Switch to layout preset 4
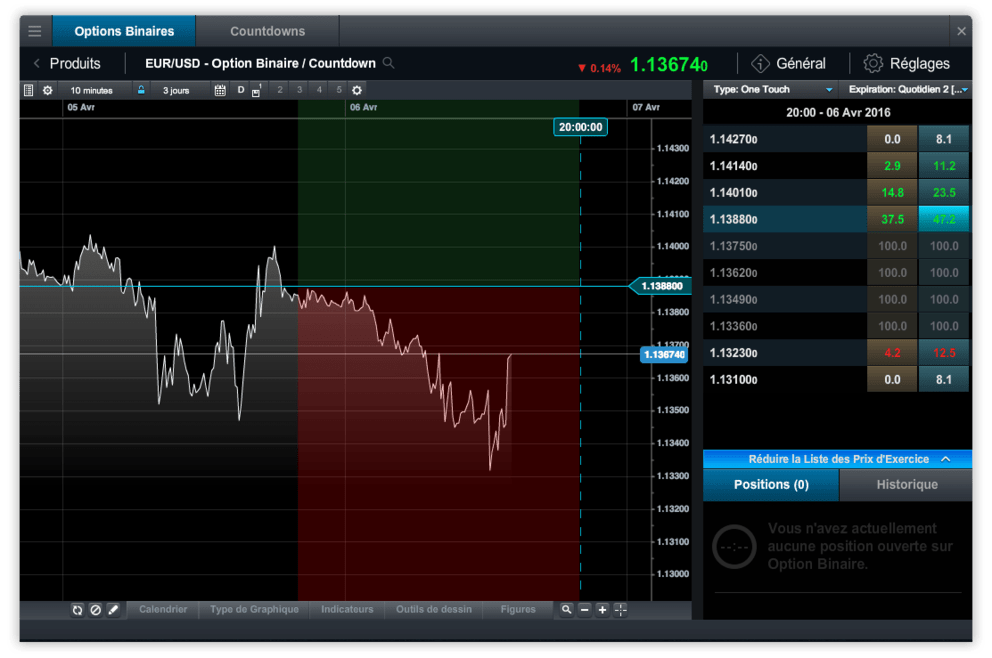992x658 pixels. [x=319, y=90]
